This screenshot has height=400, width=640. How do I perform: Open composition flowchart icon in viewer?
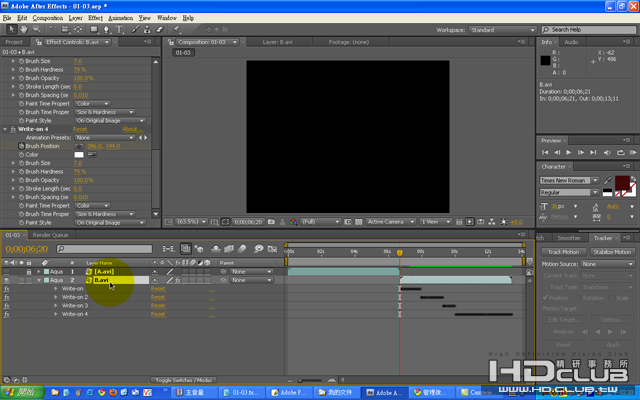click(x=492, y=222)
